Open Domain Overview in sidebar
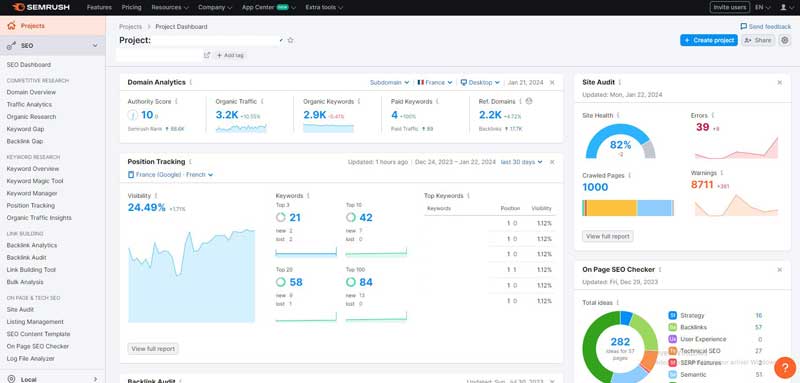 (31, 92)
